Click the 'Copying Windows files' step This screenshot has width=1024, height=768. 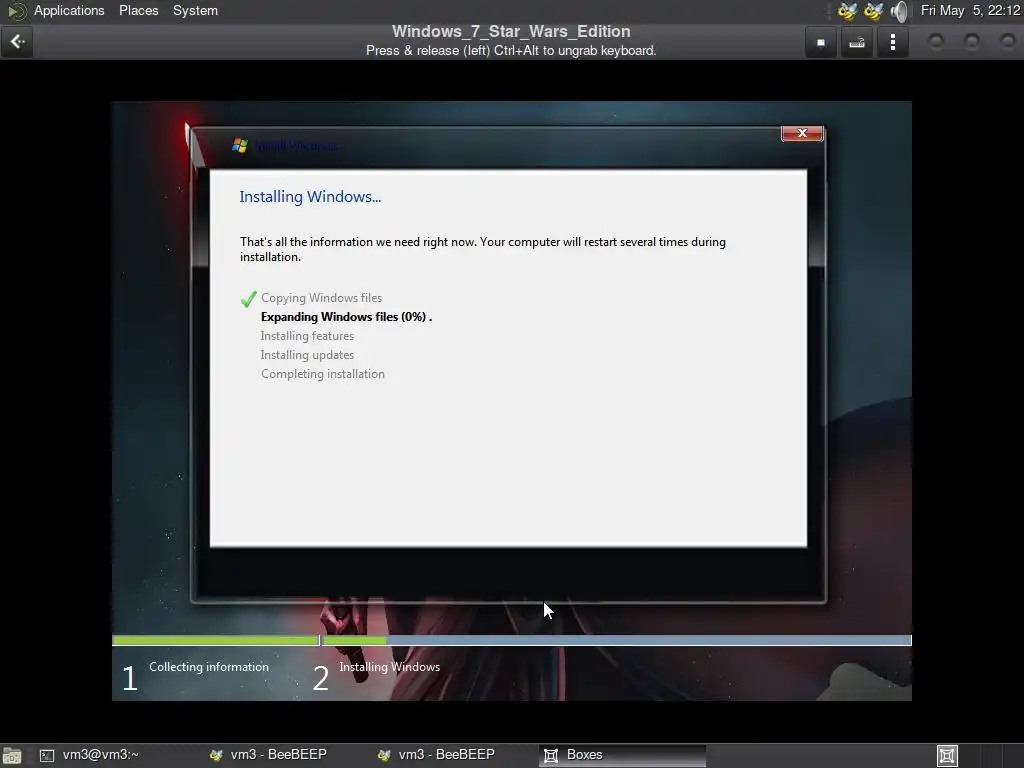[x=321, y=298]
